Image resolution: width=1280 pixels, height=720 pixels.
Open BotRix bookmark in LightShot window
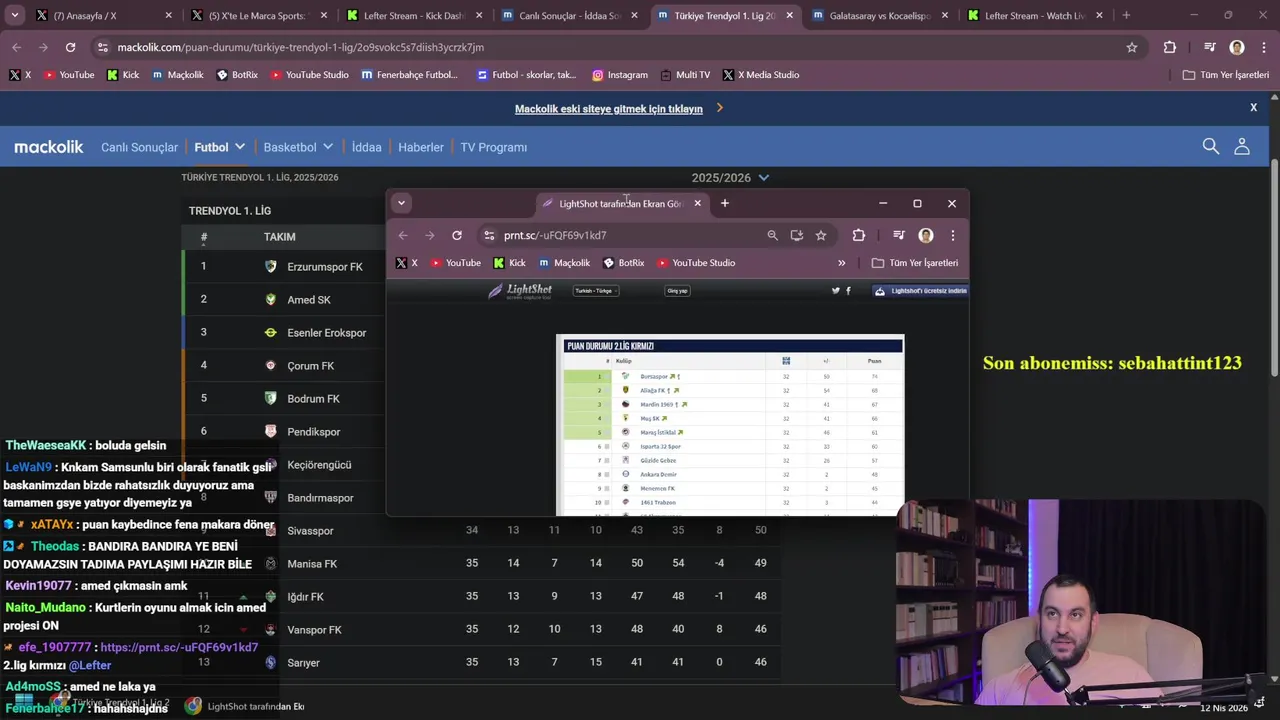click(x=624, y=263)
